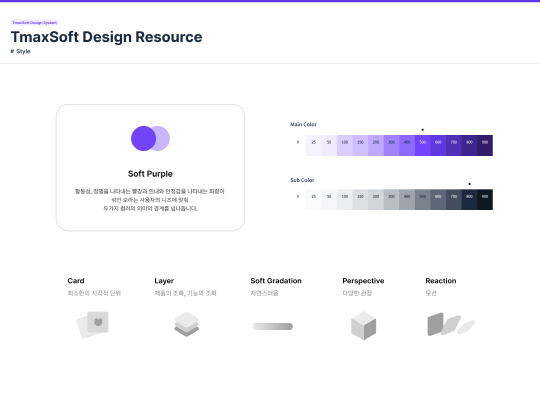The image size is (540, 393).
Task: Pick Main Color swatch 500
Action: click(423, 145)
